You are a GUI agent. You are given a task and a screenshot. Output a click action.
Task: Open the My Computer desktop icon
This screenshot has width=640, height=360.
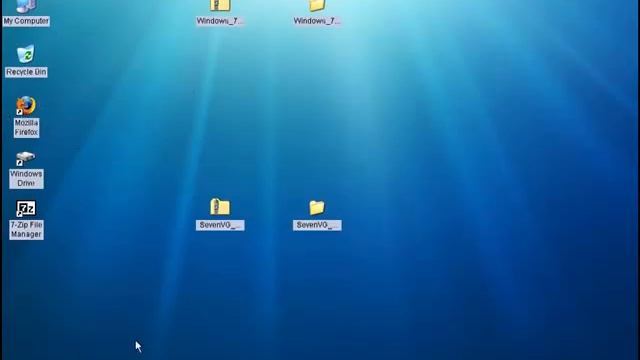pos(26,12)
